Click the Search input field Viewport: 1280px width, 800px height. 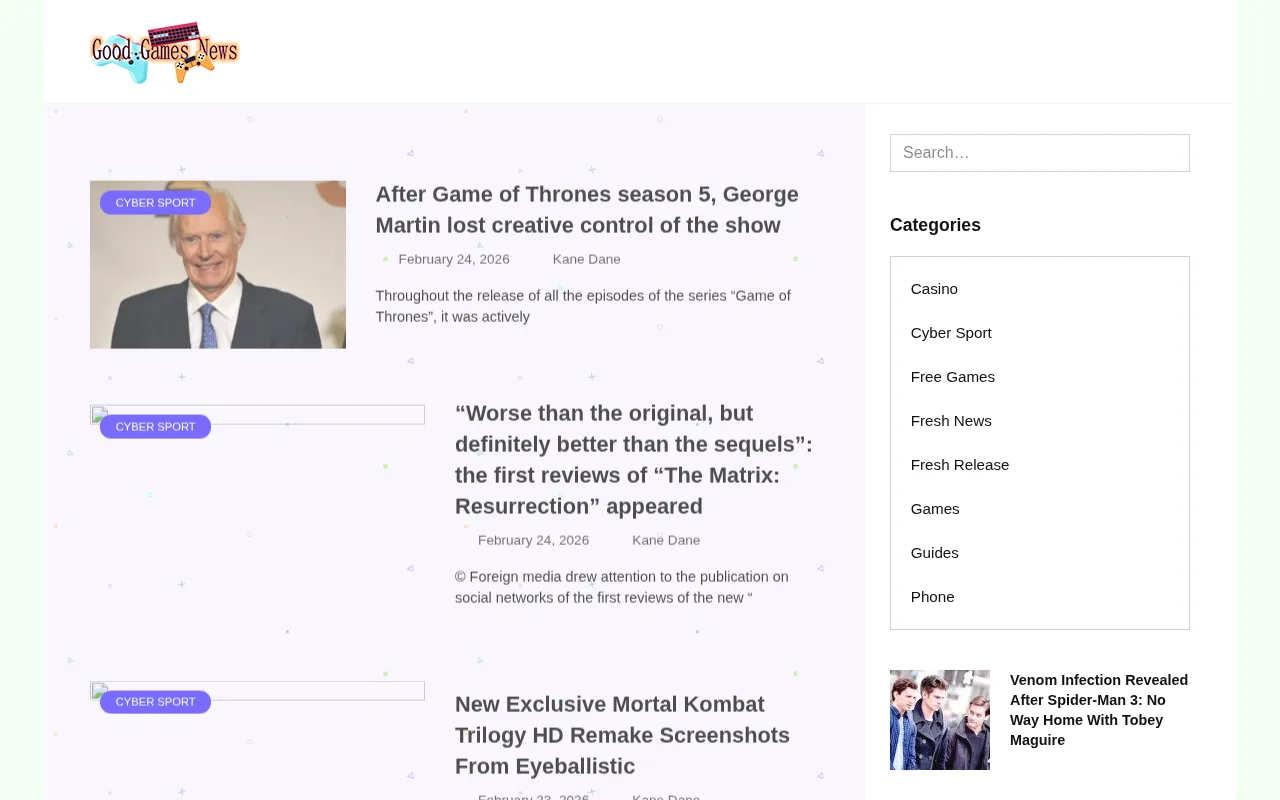point(1039,152)
